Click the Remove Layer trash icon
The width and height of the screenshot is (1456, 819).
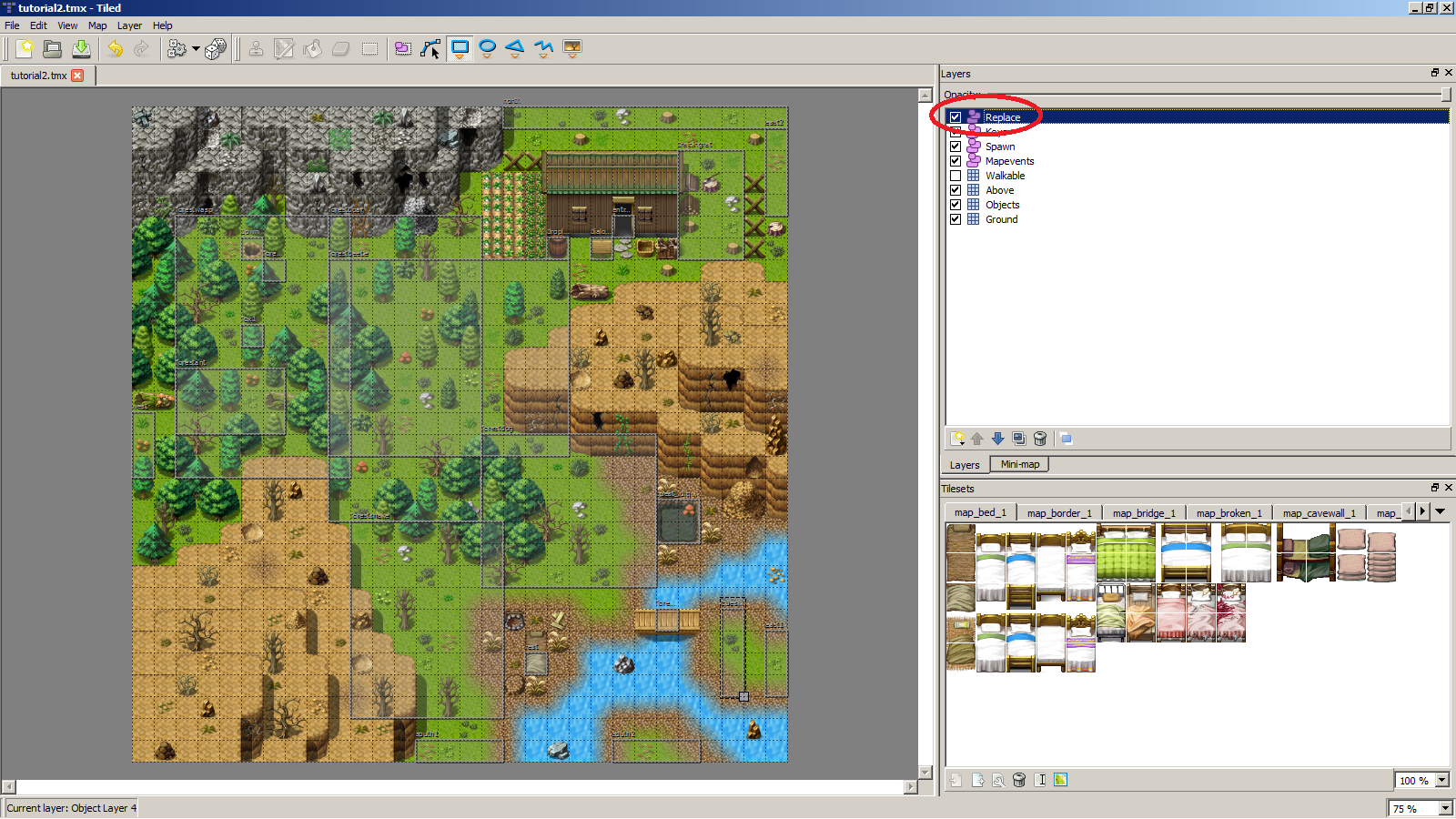(x=1040, y=439)
